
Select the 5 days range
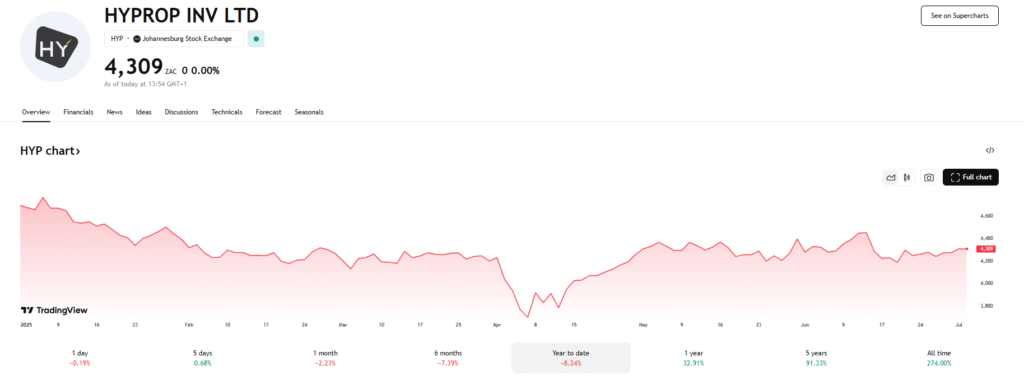202,357
